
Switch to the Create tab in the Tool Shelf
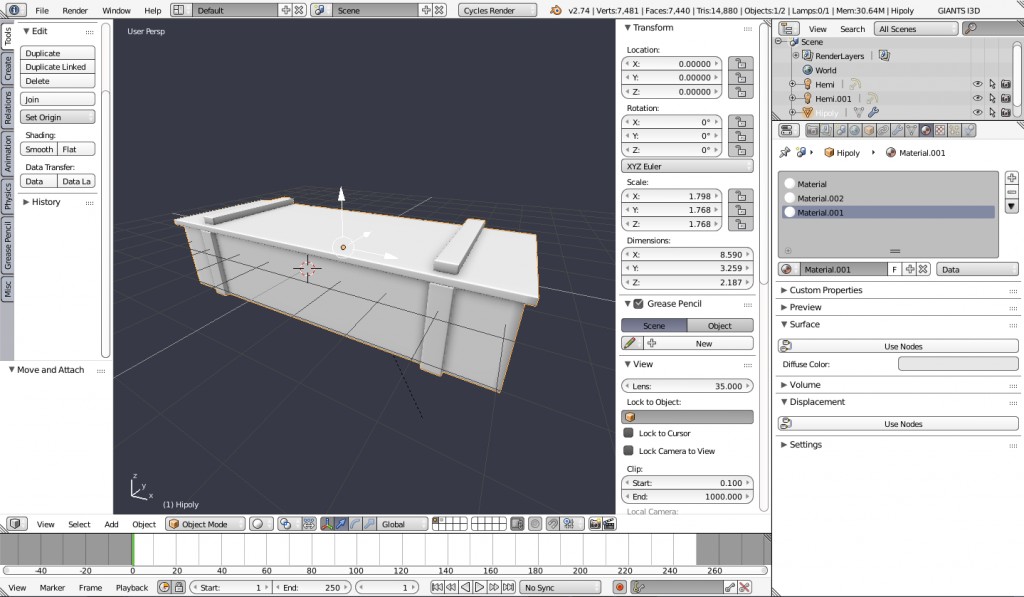[x=8, y=65]
